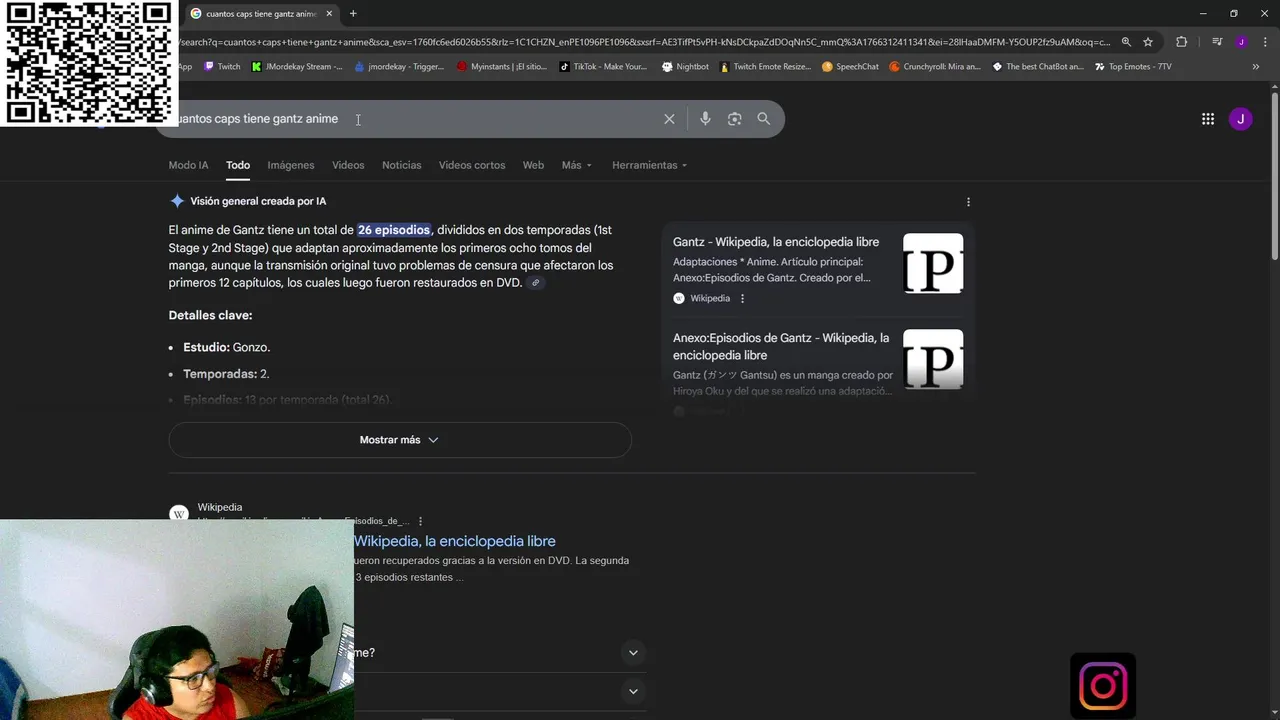The height and width of the screenshot is (720, 1280).
Task: Show more bookmarks with the double chevron
Action: coord(1256,67)
